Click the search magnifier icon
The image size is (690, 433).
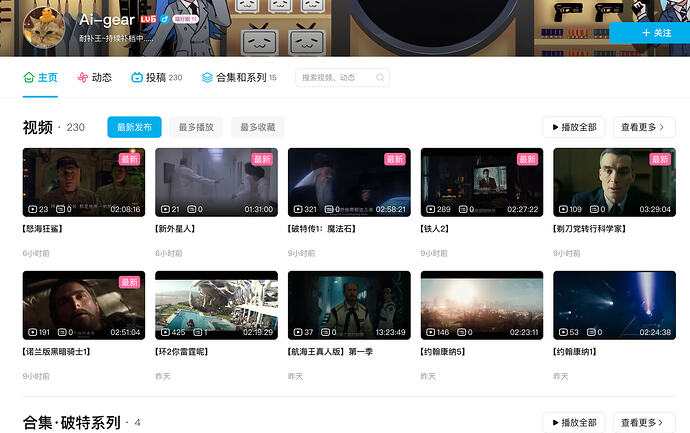coord(380,78)
